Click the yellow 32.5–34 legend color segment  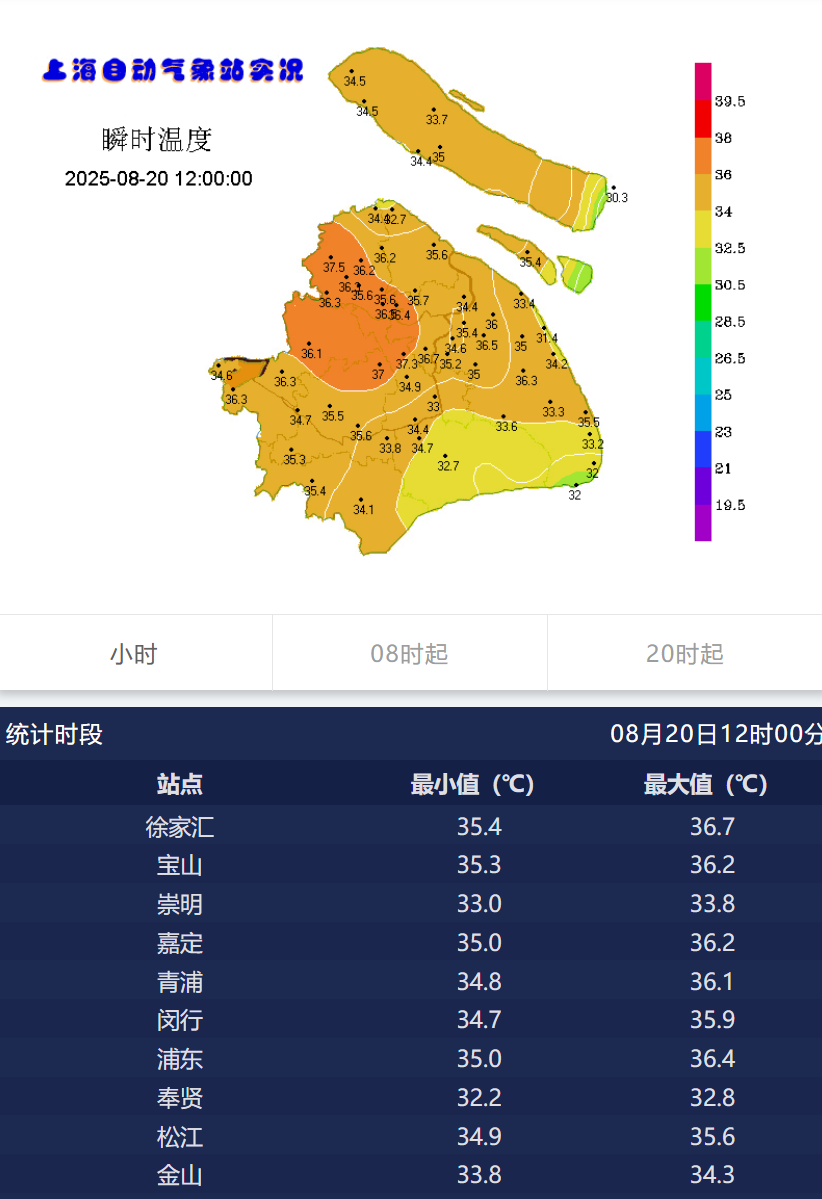click(703, 229)
